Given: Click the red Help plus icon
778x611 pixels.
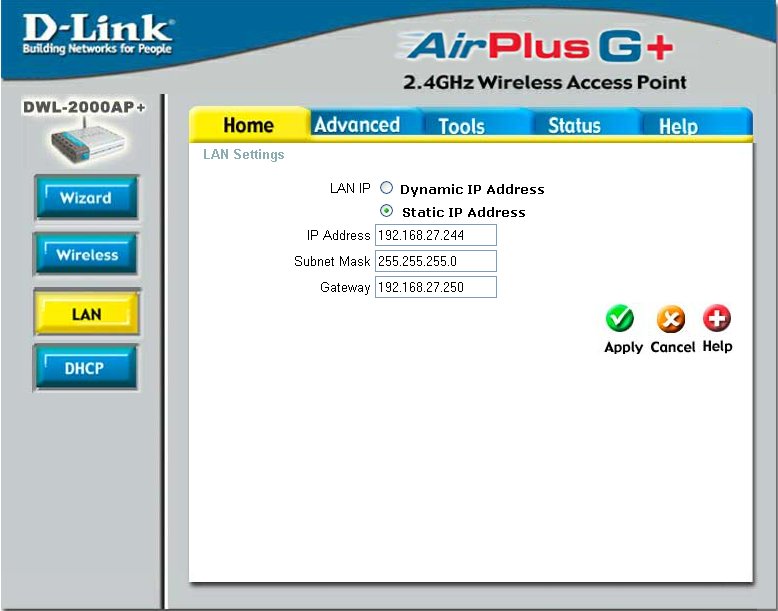Looking at the screenshot, I should coord(717,318).
